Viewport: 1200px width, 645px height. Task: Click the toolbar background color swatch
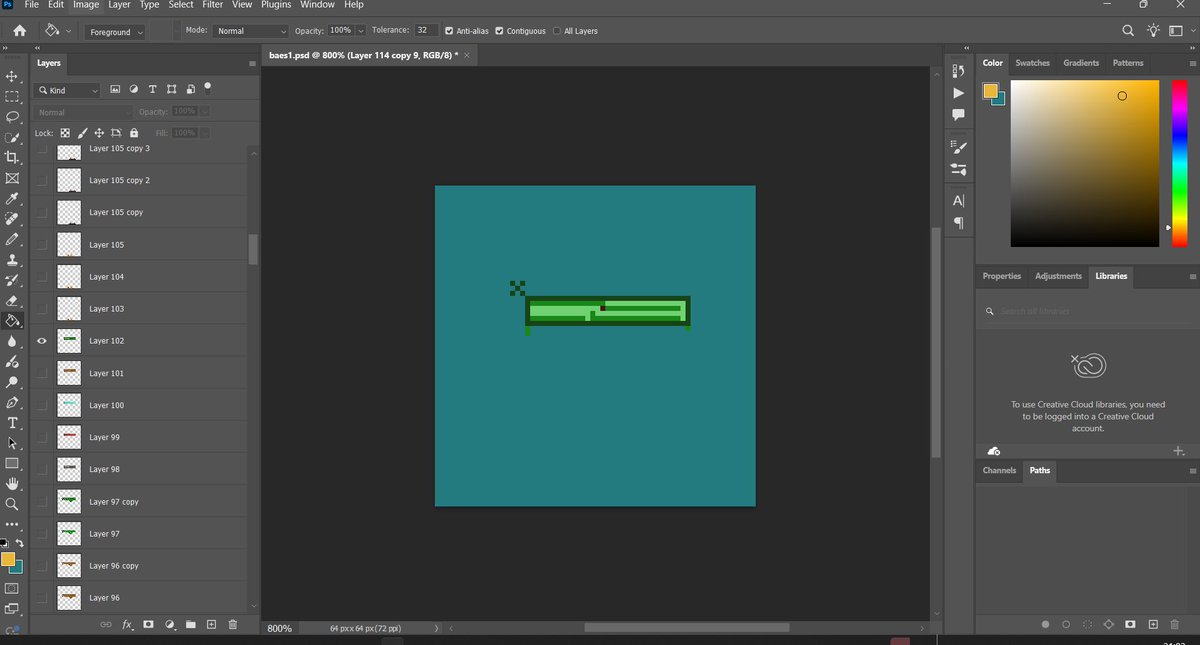[17, 568]
